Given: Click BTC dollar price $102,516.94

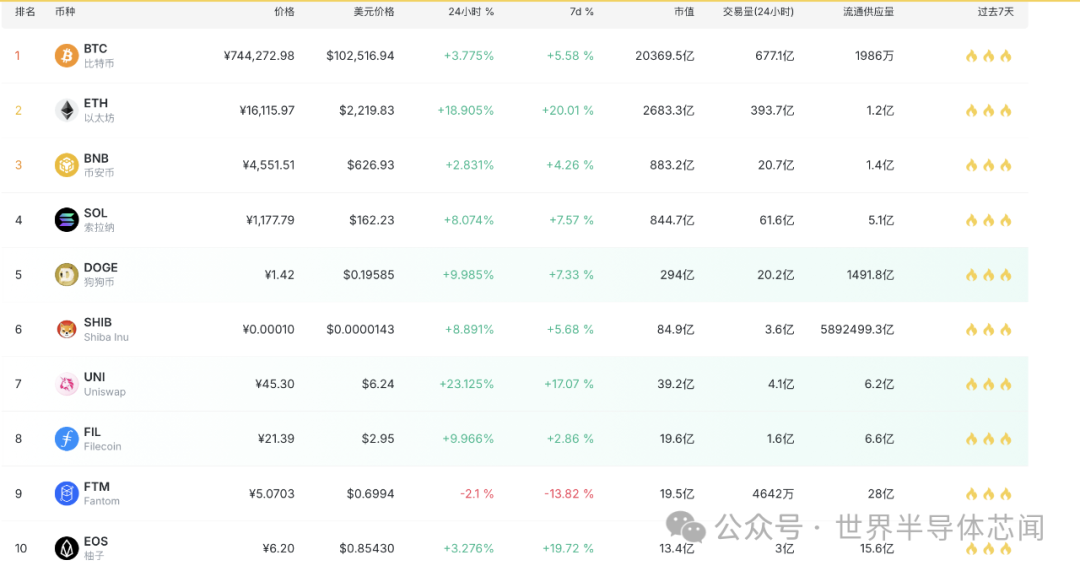Looking at the screenshot, I should coord(360,56).
